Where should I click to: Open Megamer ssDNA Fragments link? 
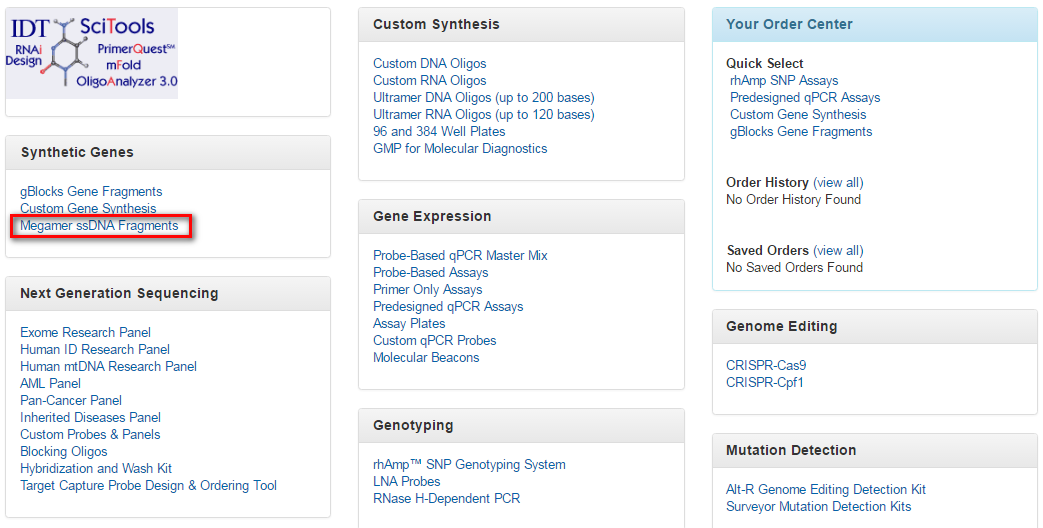point(99,225)
